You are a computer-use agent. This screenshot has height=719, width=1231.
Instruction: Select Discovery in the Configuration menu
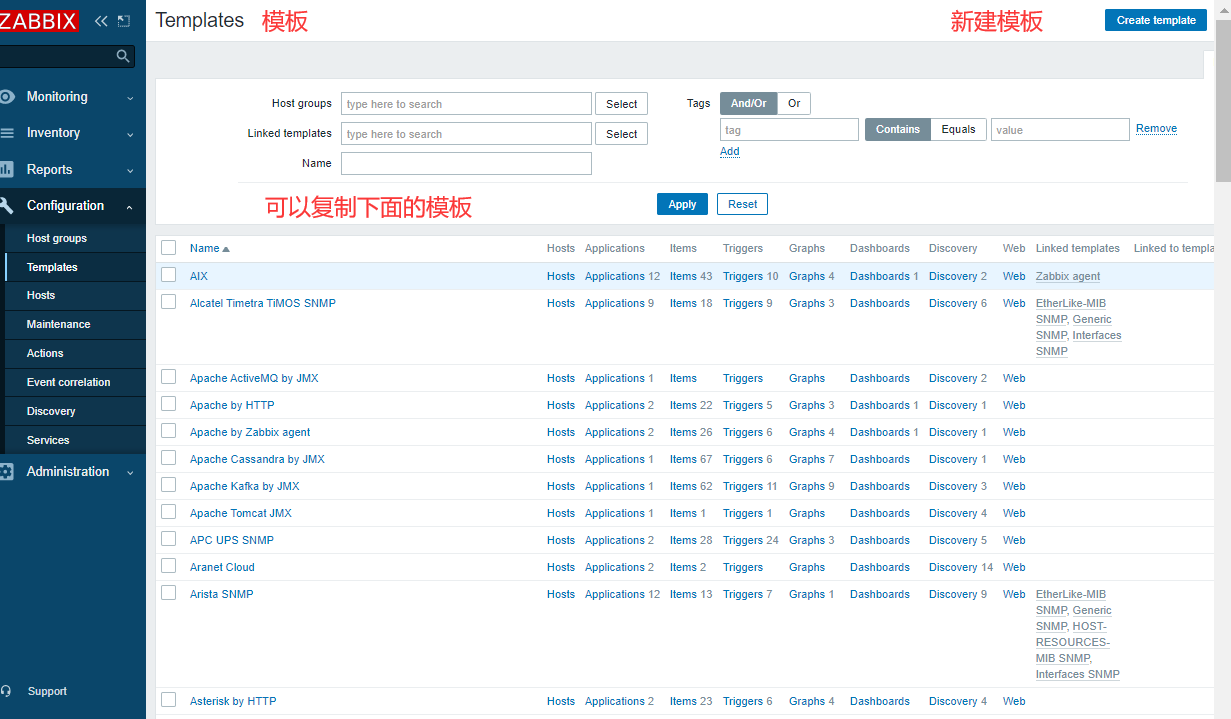pyautogui.click(x=51, y=410)
